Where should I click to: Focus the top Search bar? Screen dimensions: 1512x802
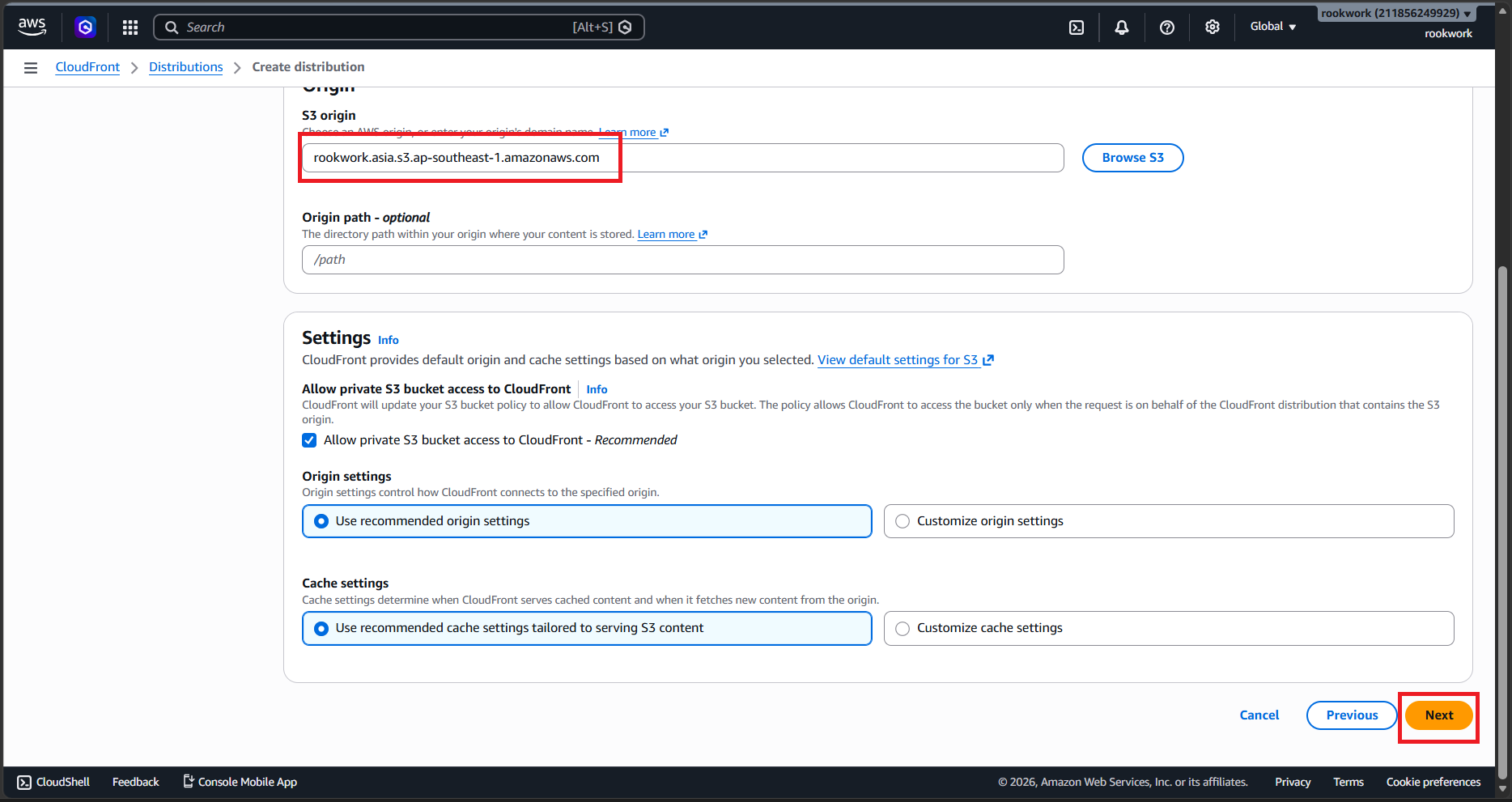click(x=399, y=28)
